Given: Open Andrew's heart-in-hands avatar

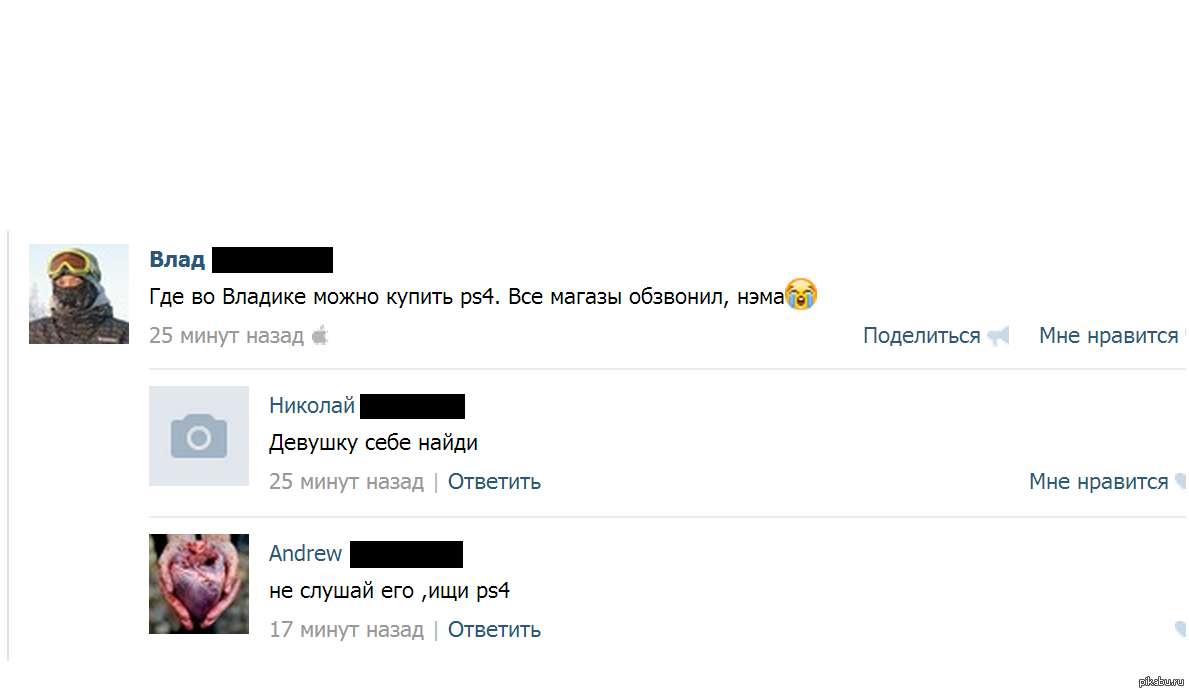Looking at the screenshot, I should pos(199,584).
